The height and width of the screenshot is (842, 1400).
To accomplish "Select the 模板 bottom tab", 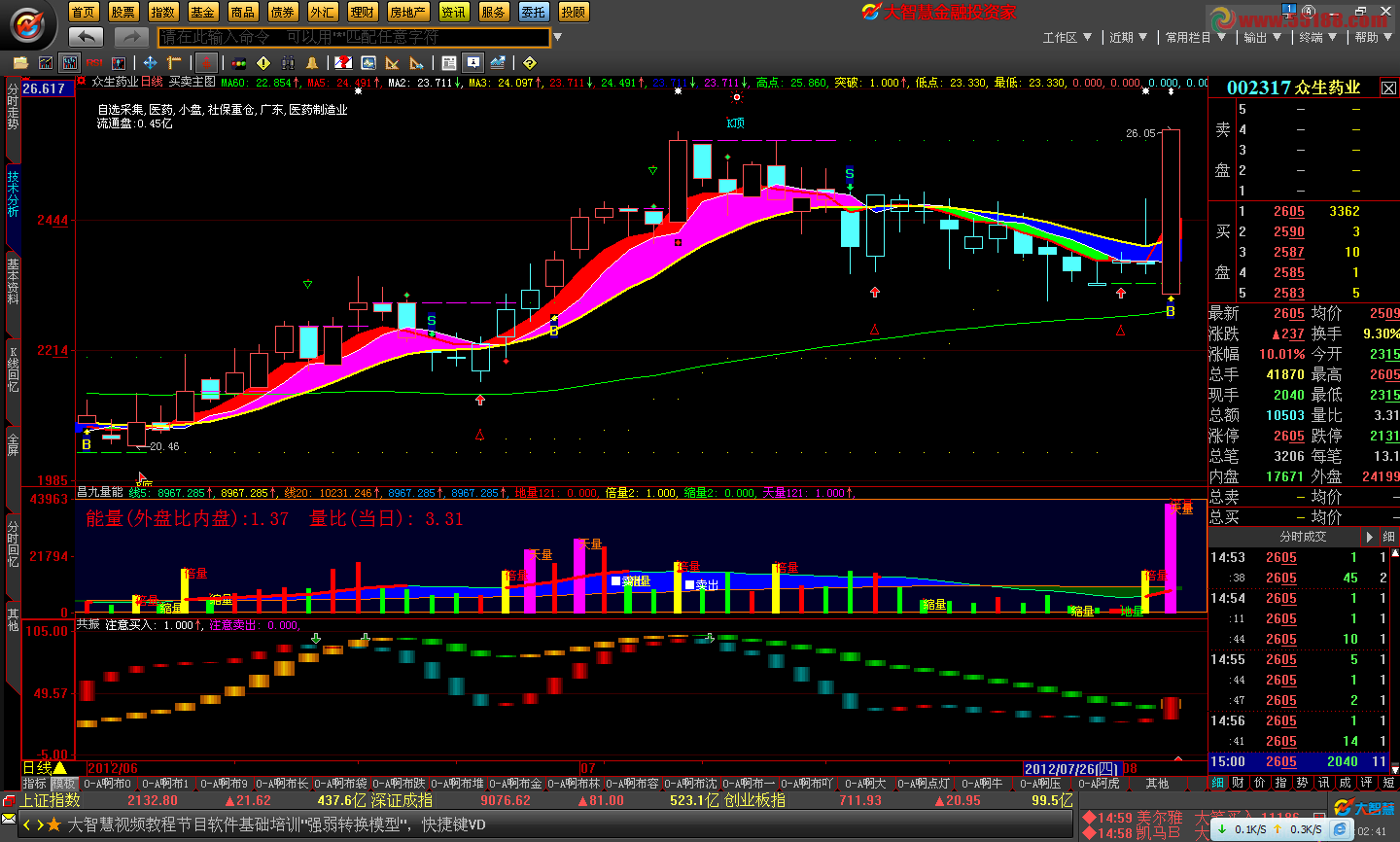I will pos(64,783).
